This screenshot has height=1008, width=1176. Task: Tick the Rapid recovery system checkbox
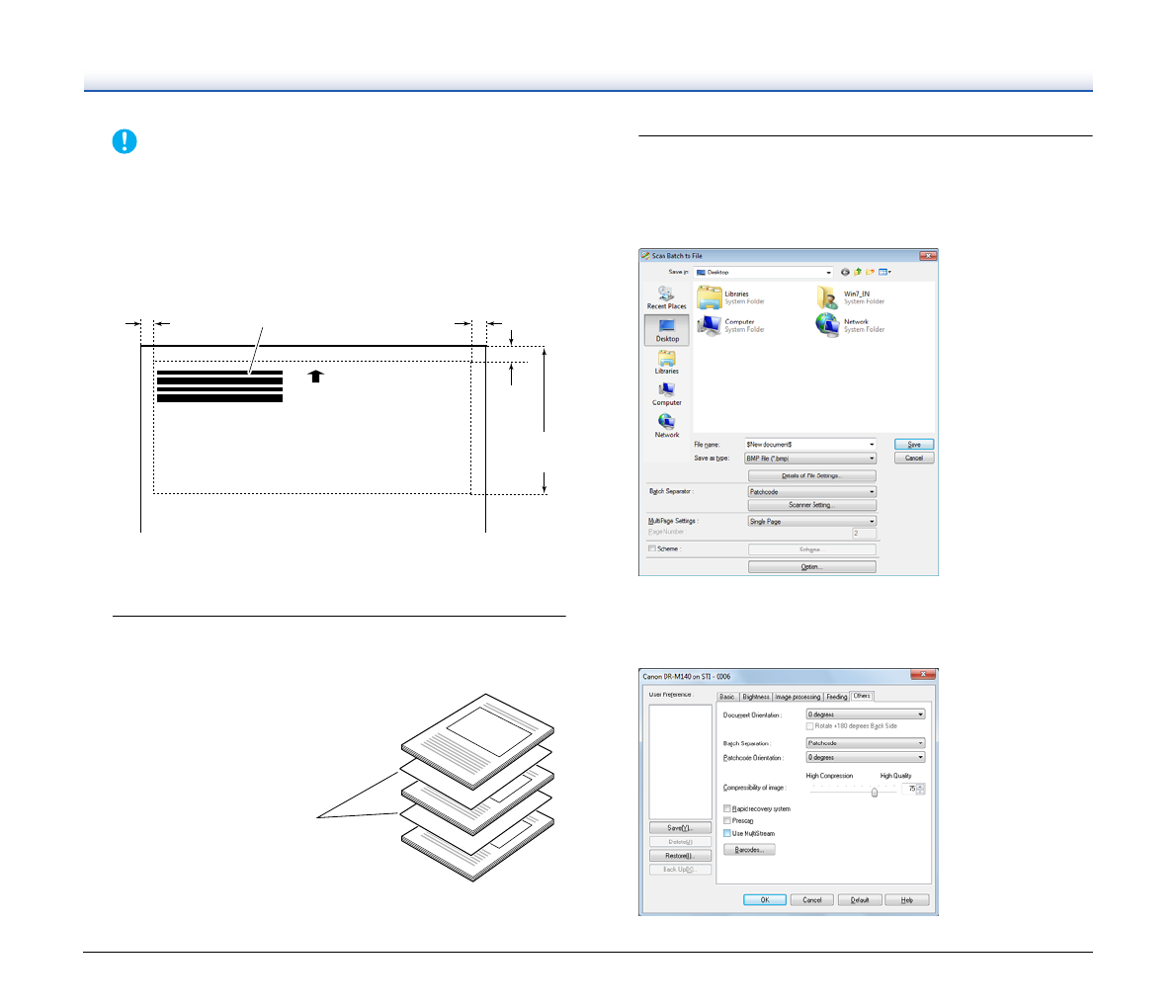pos(727,808)
